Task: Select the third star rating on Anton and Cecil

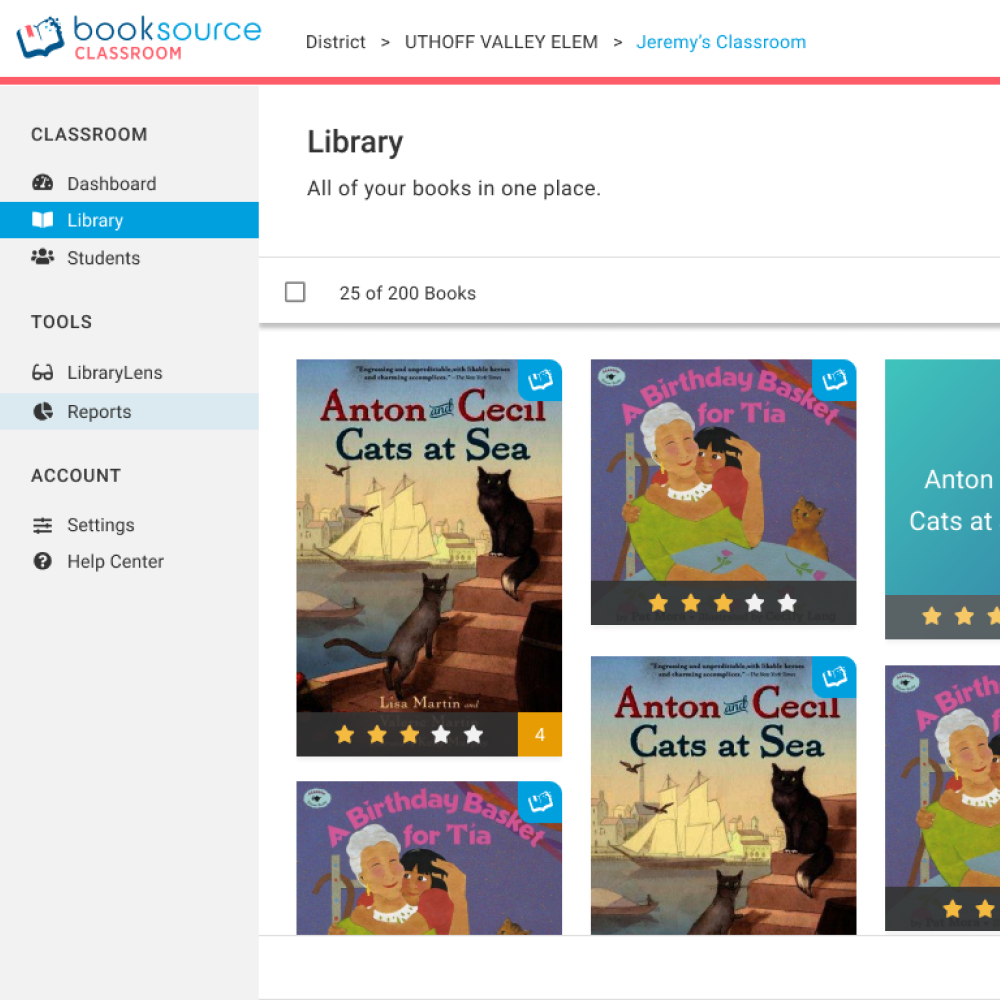Action: [x=408, y=733]
